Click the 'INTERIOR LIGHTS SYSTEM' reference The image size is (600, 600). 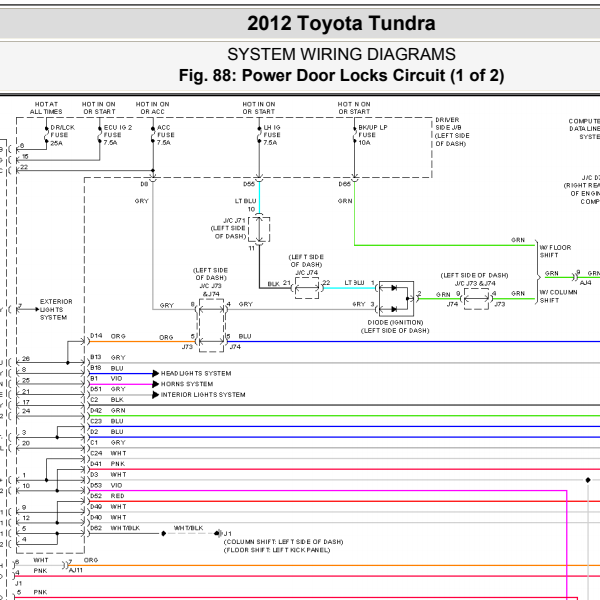203,395
